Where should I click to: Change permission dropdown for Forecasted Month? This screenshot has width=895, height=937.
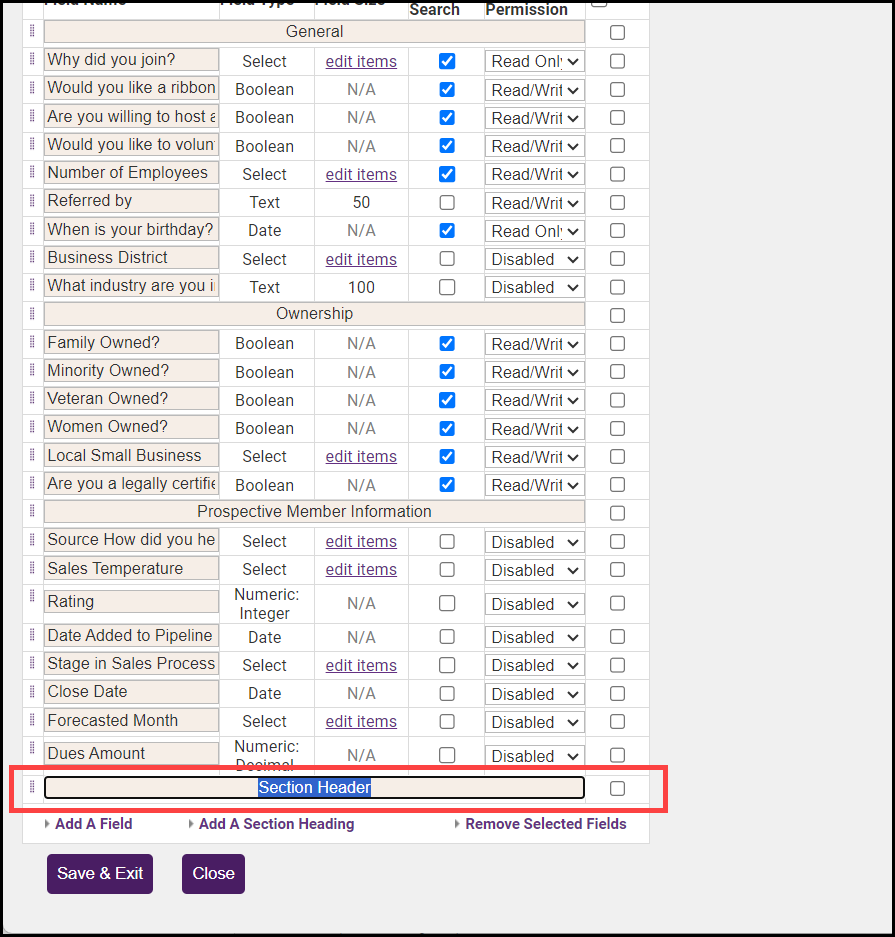coord(535,722)
